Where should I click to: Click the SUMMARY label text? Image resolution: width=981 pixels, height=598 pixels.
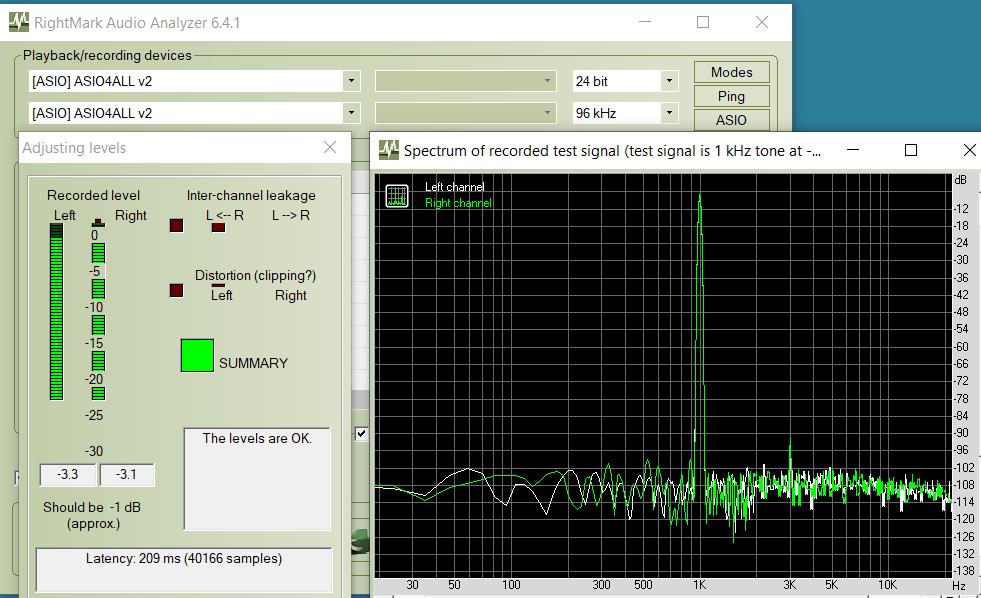tap(253, 363)
